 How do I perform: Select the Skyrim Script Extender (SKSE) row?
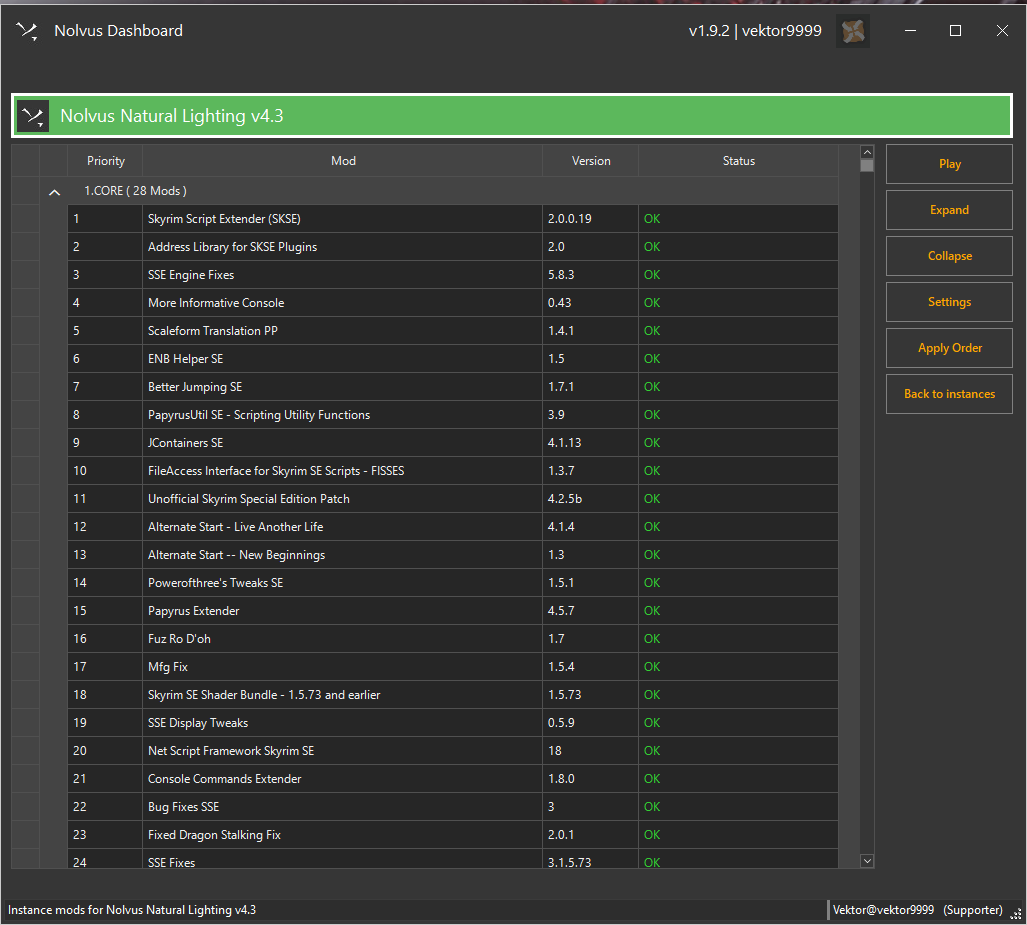click(x=453, y=219)
